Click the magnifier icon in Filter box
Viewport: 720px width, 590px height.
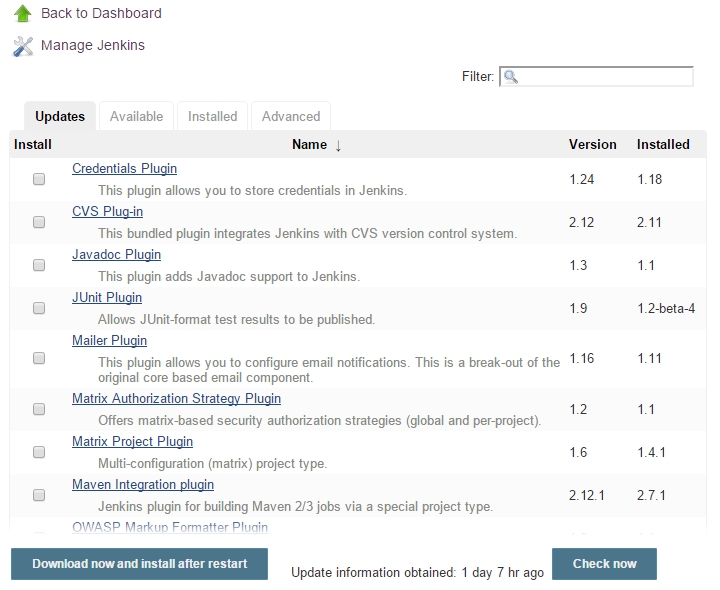point(510,77)
